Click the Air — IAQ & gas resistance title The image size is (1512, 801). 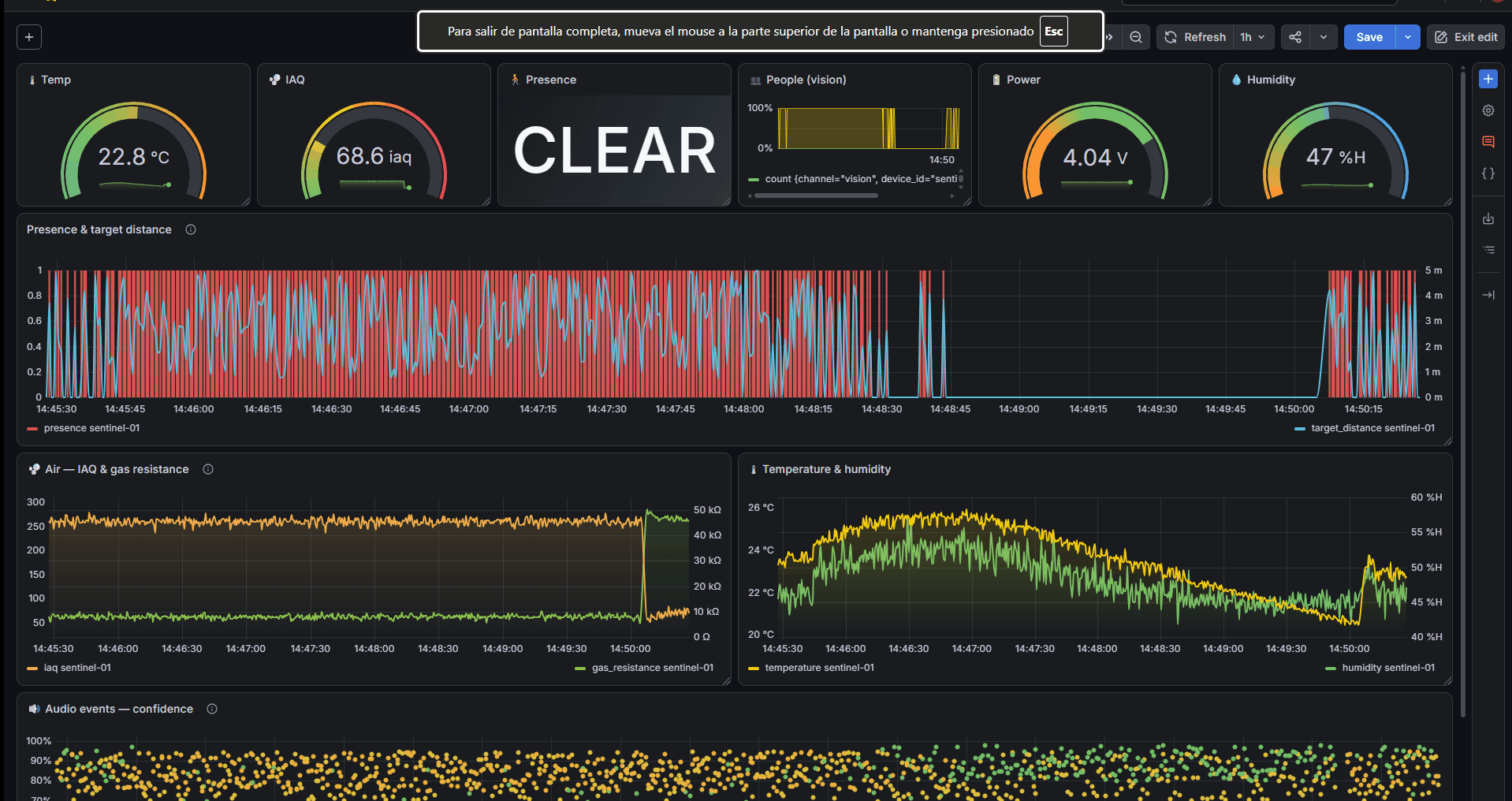pos(117,469)
